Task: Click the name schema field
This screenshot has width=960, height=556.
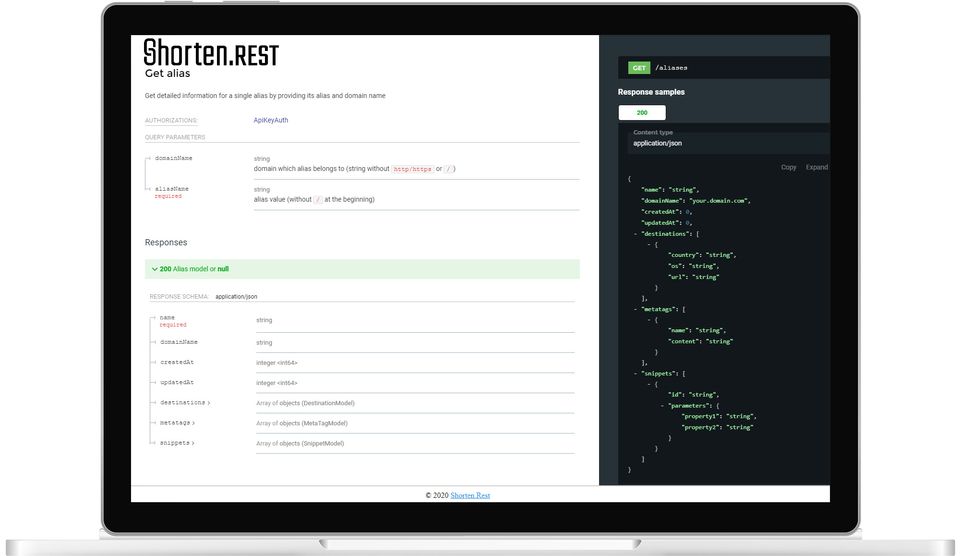Action: (167, 318)
